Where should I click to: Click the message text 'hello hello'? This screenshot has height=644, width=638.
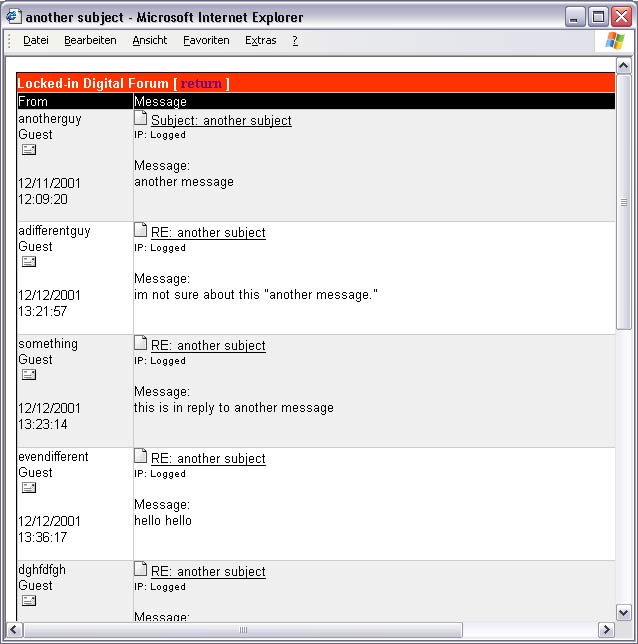(163, 520)
